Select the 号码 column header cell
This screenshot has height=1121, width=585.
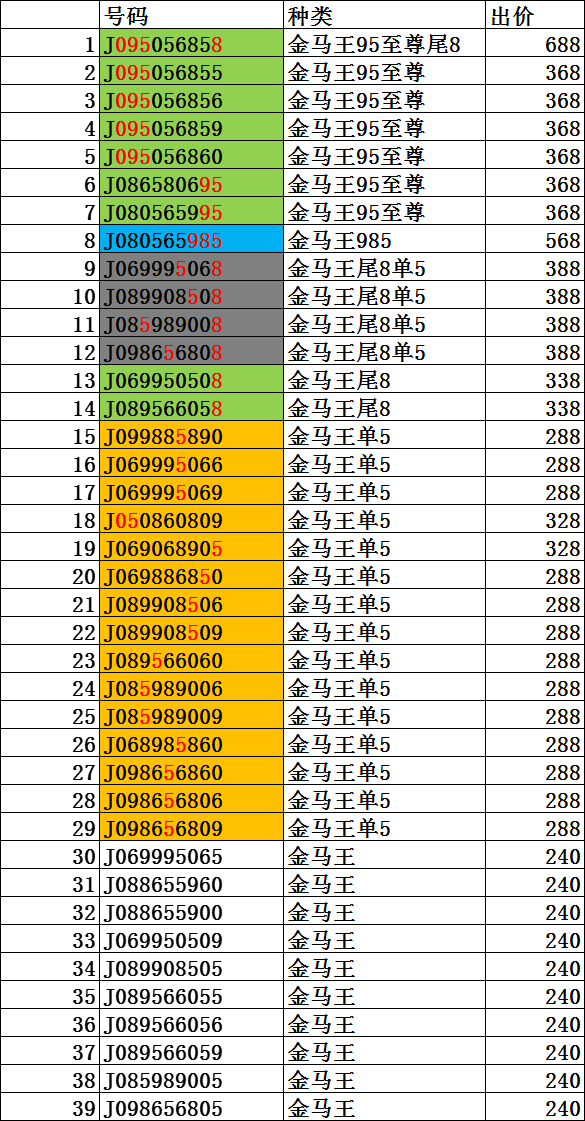pyautogui.click(x=191, y=15)
